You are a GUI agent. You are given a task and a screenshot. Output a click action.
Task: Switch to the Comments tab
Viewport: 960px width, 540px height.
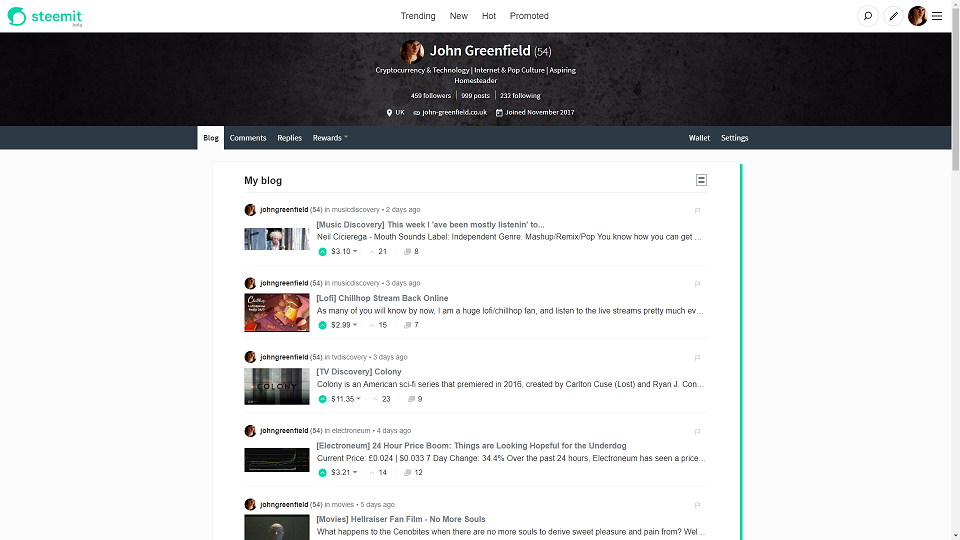click(x=248, y=138)
